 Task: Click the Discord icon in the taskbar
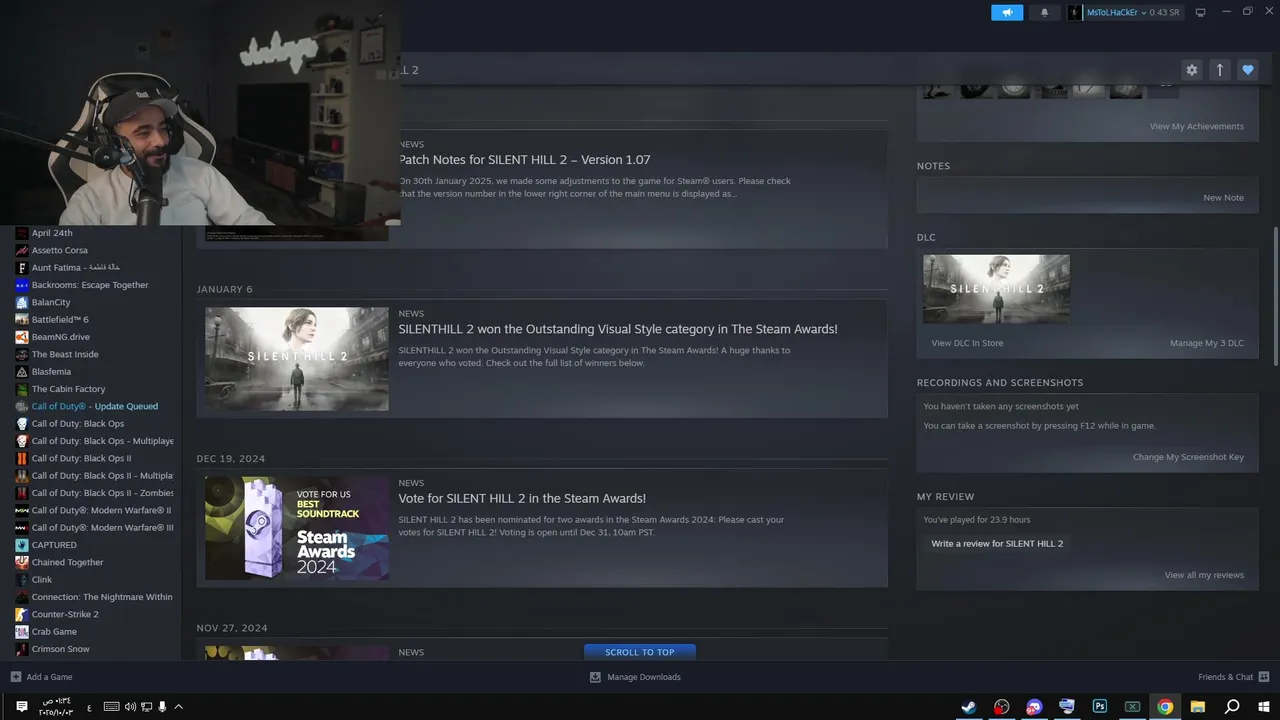coord(1034,707)
